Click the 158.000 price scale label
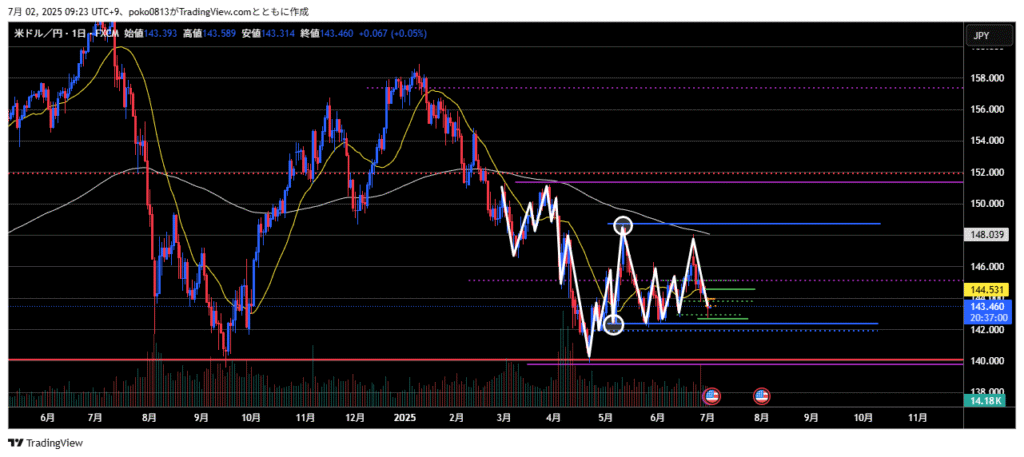 point(986,78)
